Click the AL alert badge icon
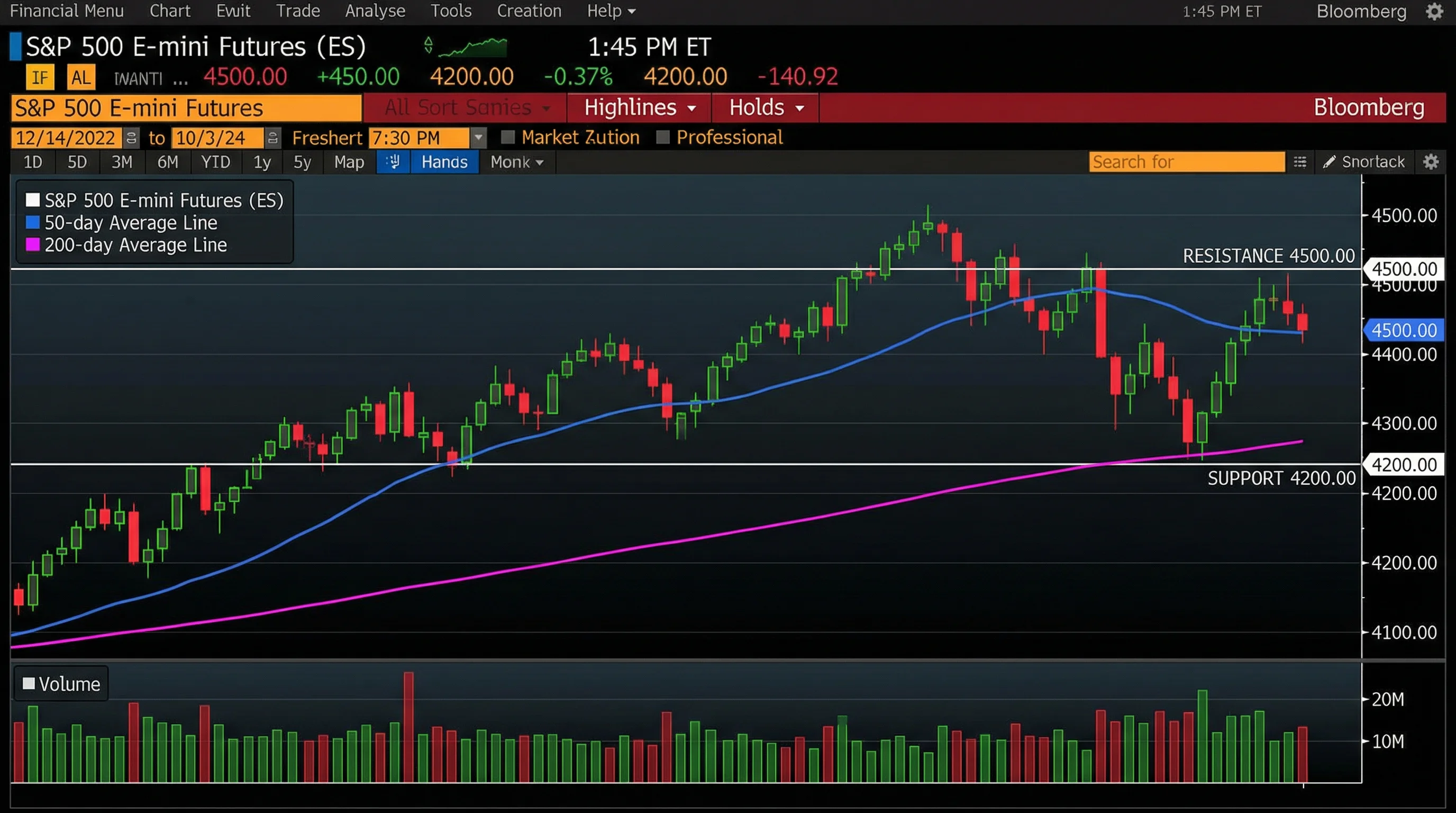 (x=81, y=77)
